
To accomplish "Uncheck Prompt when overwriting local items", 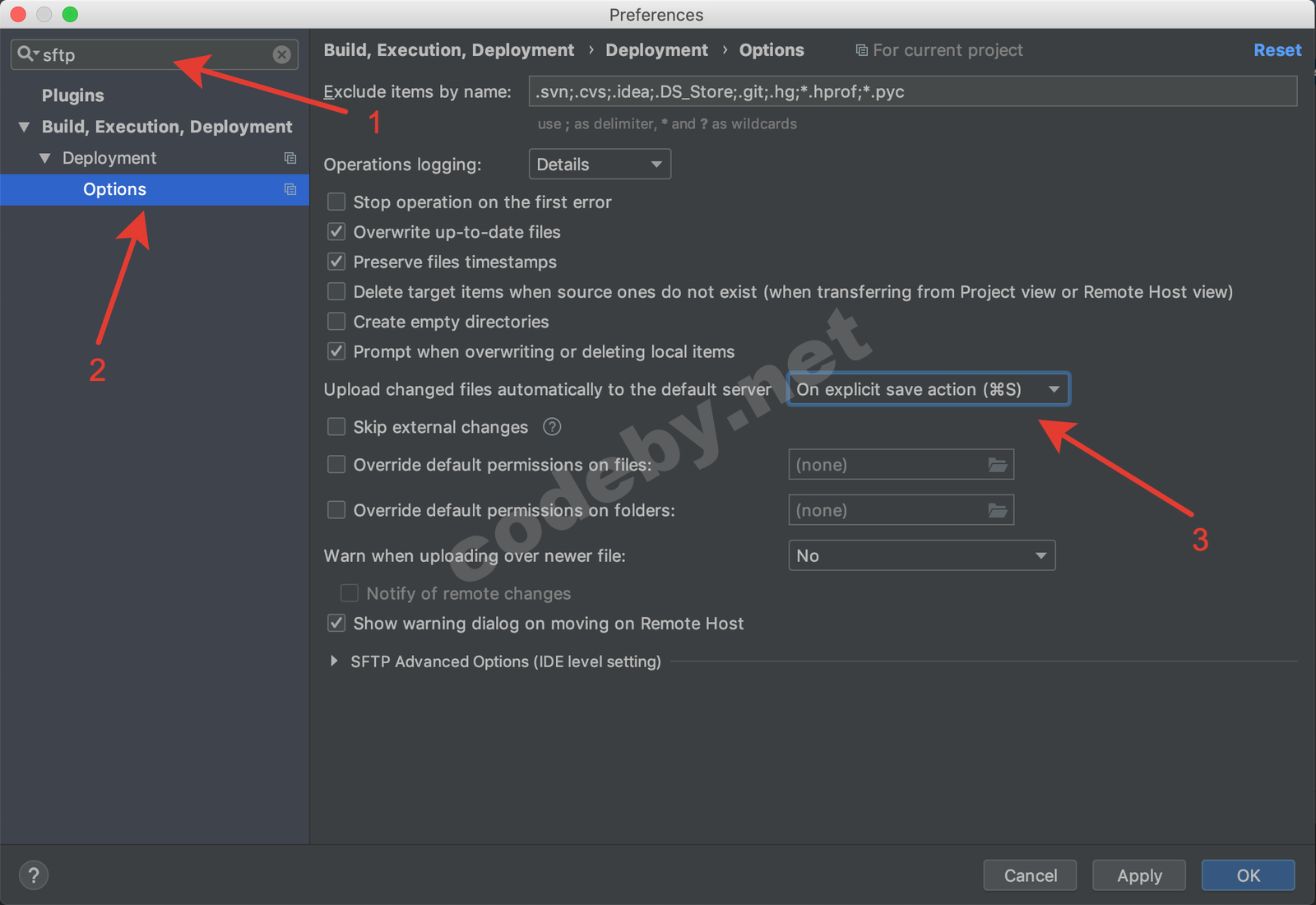I will coord(336,351).
